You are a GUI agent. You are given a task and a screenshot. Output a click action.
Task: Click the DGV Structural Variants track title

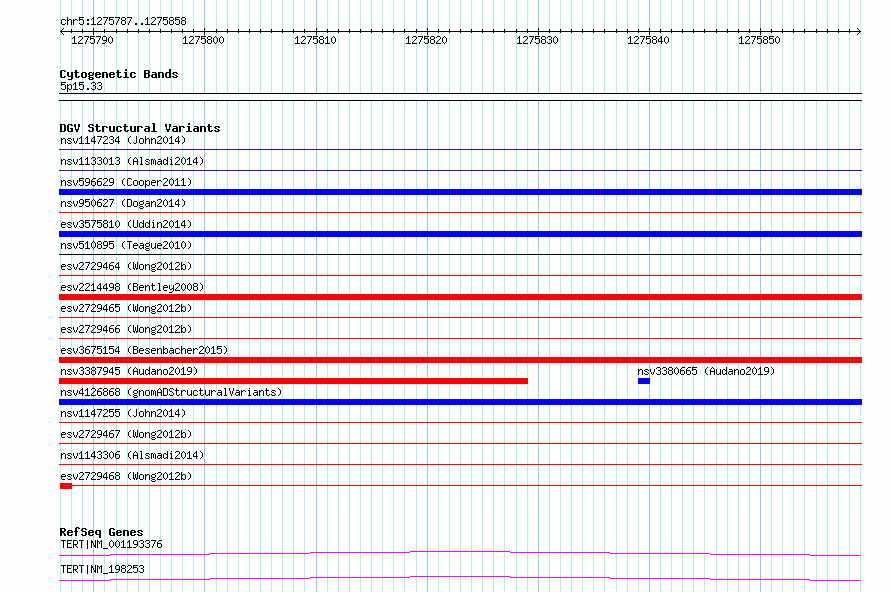coord(140,128)
